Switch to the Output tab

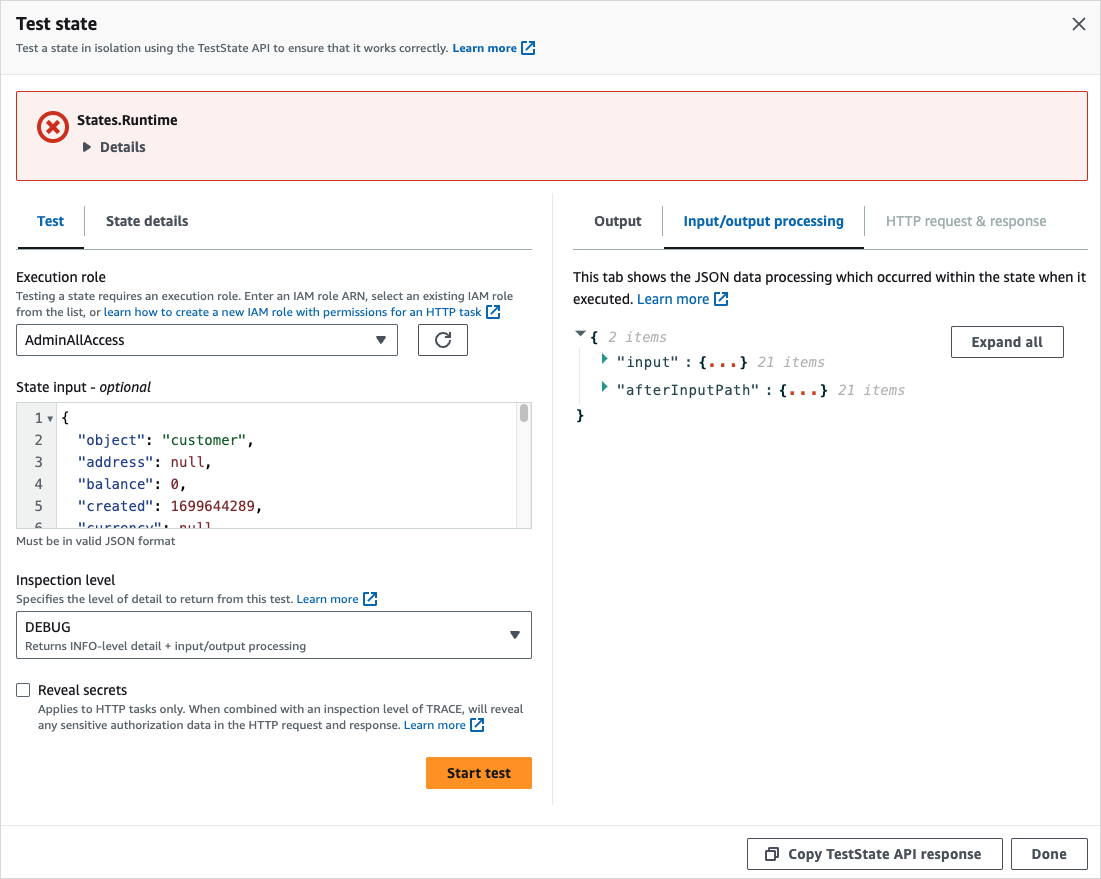617,221
